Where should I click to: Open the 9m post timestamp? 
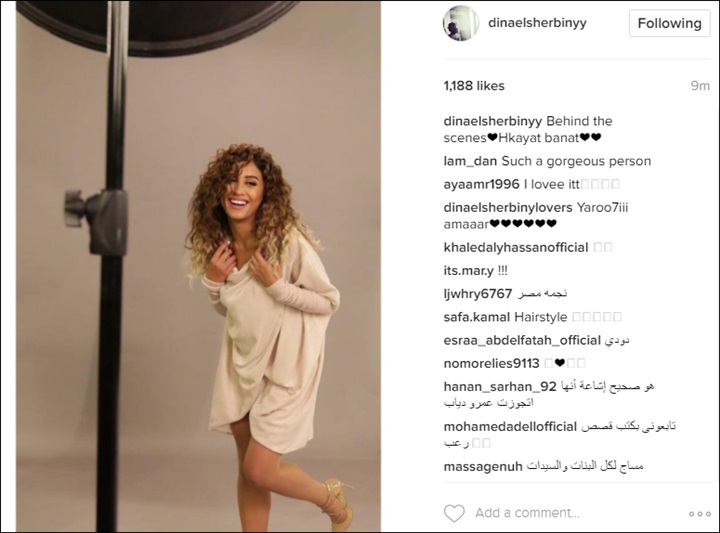click(x=700, y=86)
